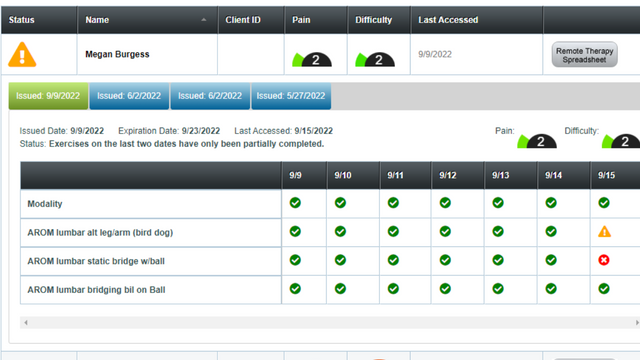Click the Modality green checkmark under 9/9

pos(295,203)
